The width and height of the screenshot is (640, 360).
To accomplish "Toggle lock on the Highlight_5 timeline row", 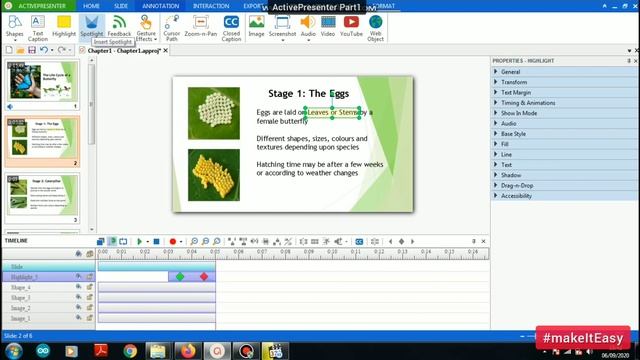I will (x=90, y=276).
